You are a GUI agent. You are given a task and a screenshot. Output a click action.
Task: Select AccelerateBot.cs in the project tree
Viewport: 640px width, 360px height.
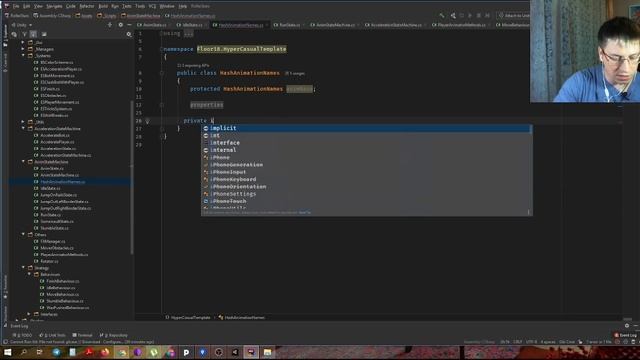click(55, 135)
